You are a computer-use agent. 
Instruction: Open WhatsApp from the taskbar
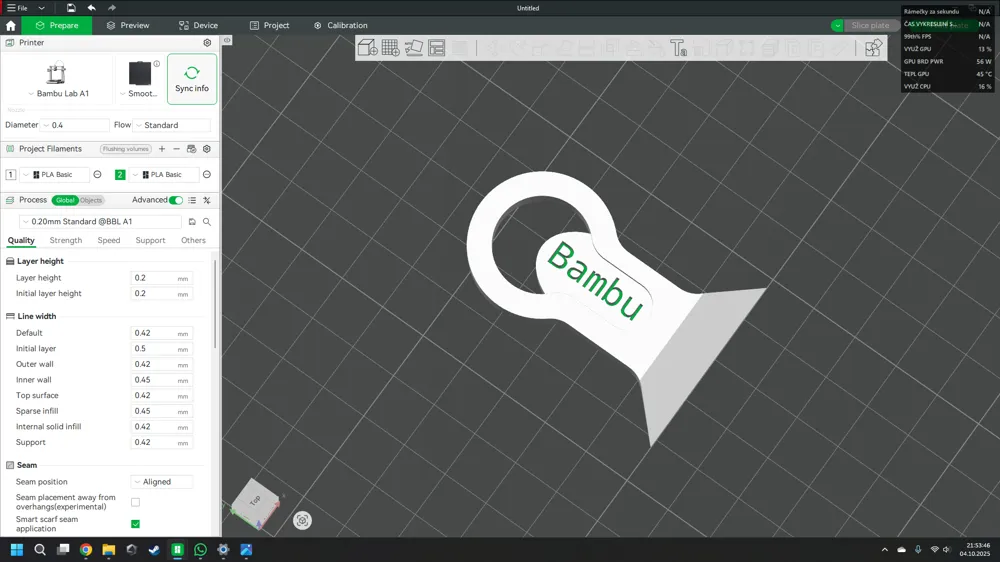(200, 549)
